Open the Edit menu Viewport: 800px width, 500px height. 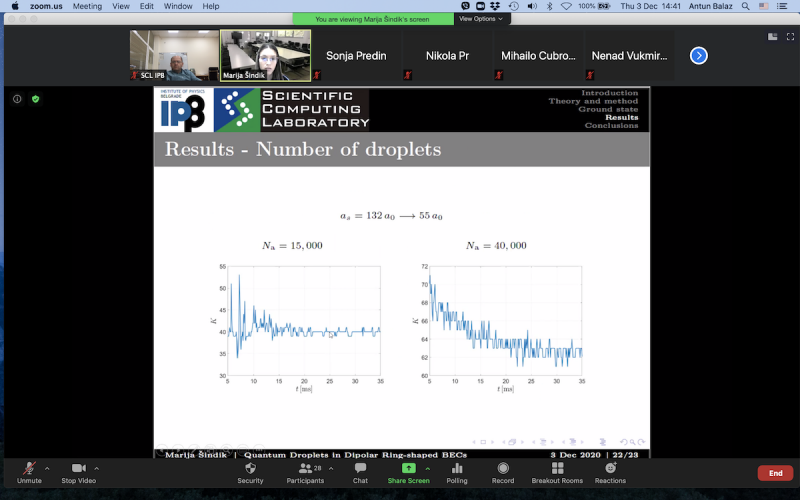(146, 6)
